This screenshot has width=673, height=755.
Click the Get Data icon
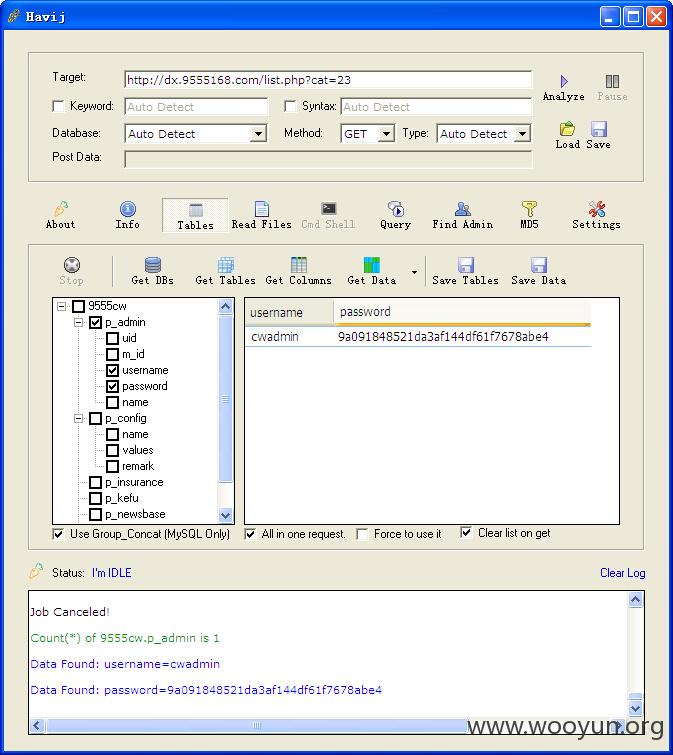[372, 264]
